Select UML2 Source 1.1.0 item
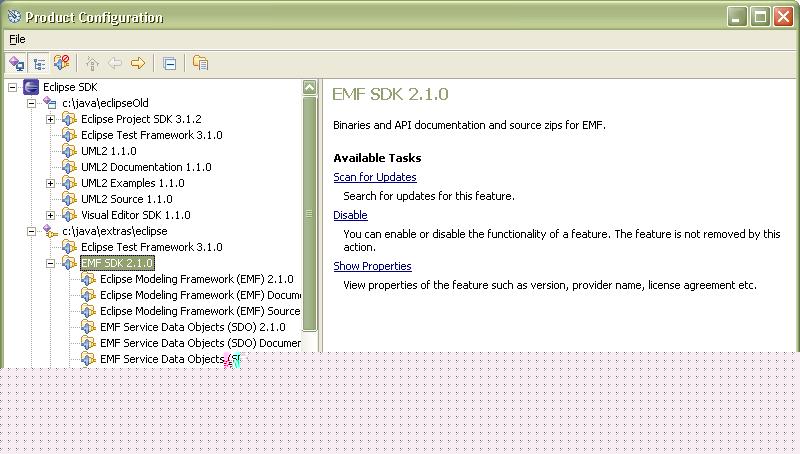 (127, 199)
